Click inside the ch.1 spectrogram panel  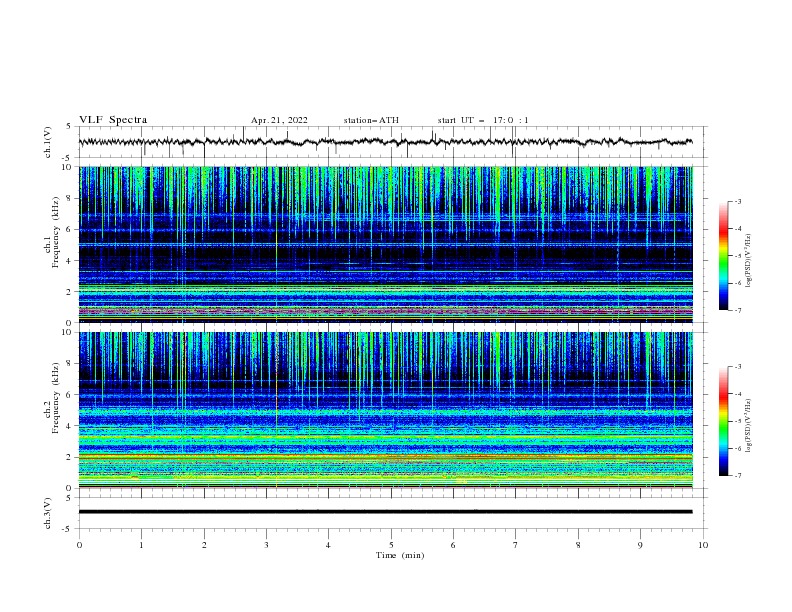point(385,244)
